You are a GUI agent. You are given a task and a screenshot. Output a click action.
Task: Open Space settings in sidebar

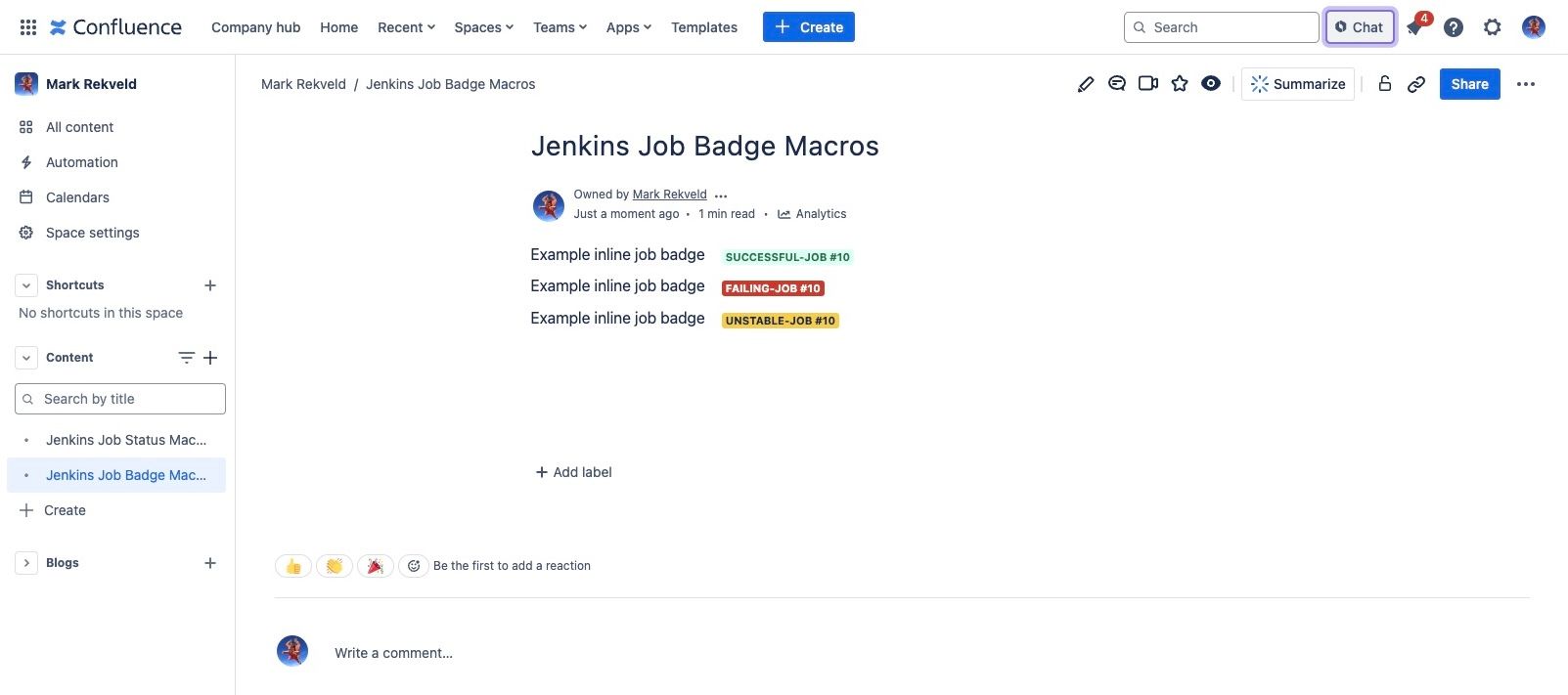pyautogui.click(x=117, y=233)
